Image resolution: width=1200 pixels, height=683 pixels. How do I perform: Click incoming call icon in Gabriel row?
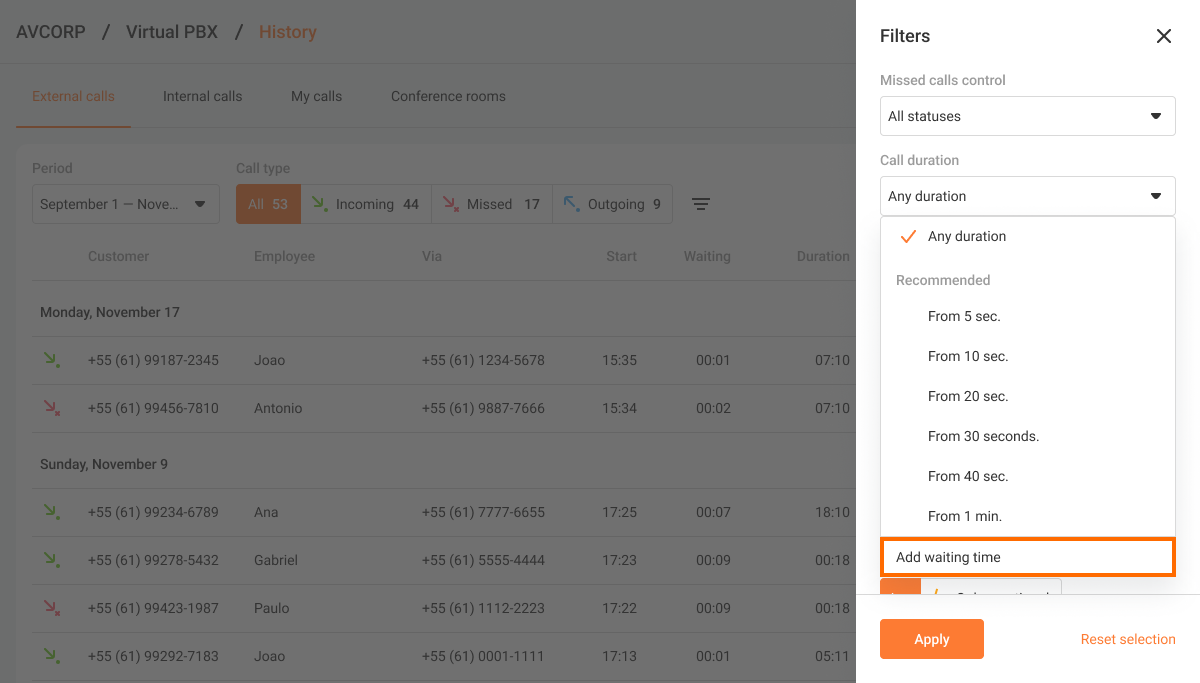[x=50, y=559]
